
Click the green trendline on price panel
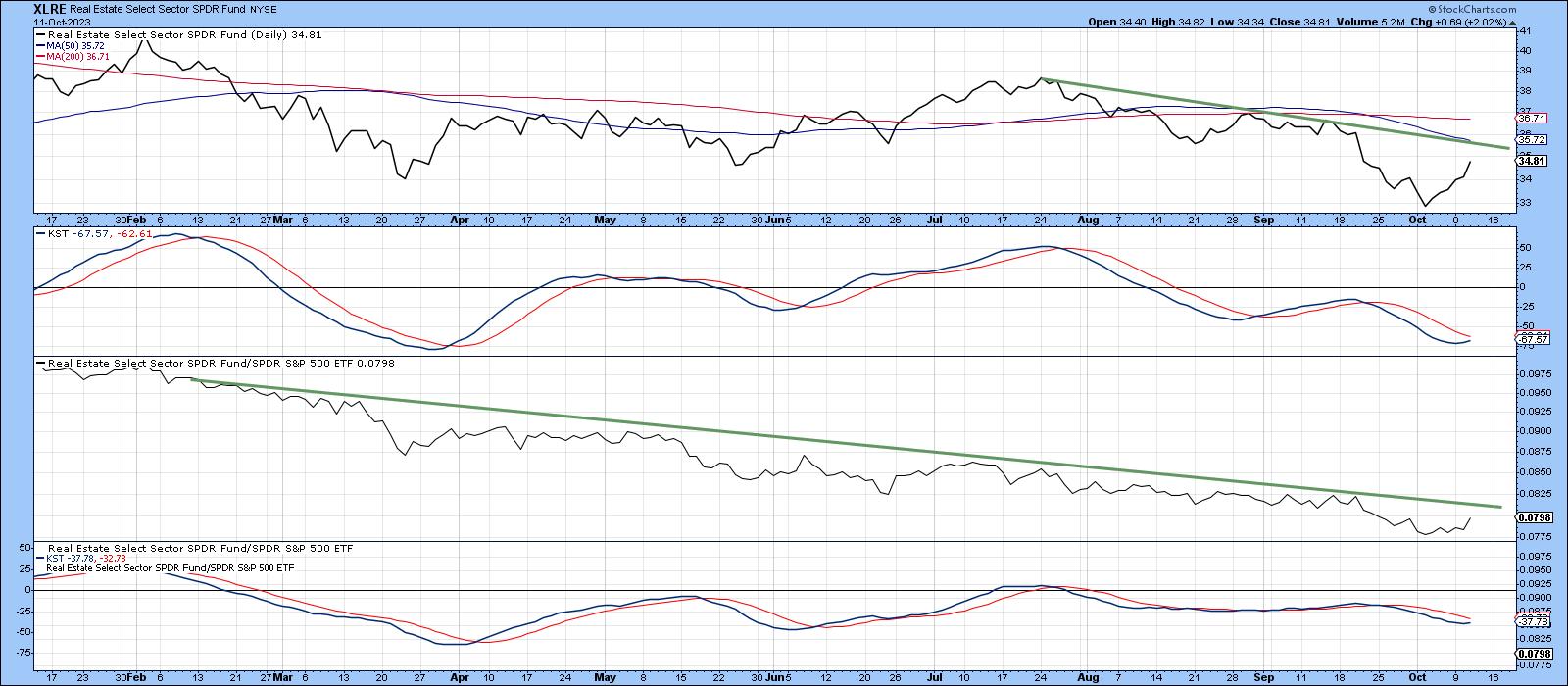click(x=1274, y=114)
